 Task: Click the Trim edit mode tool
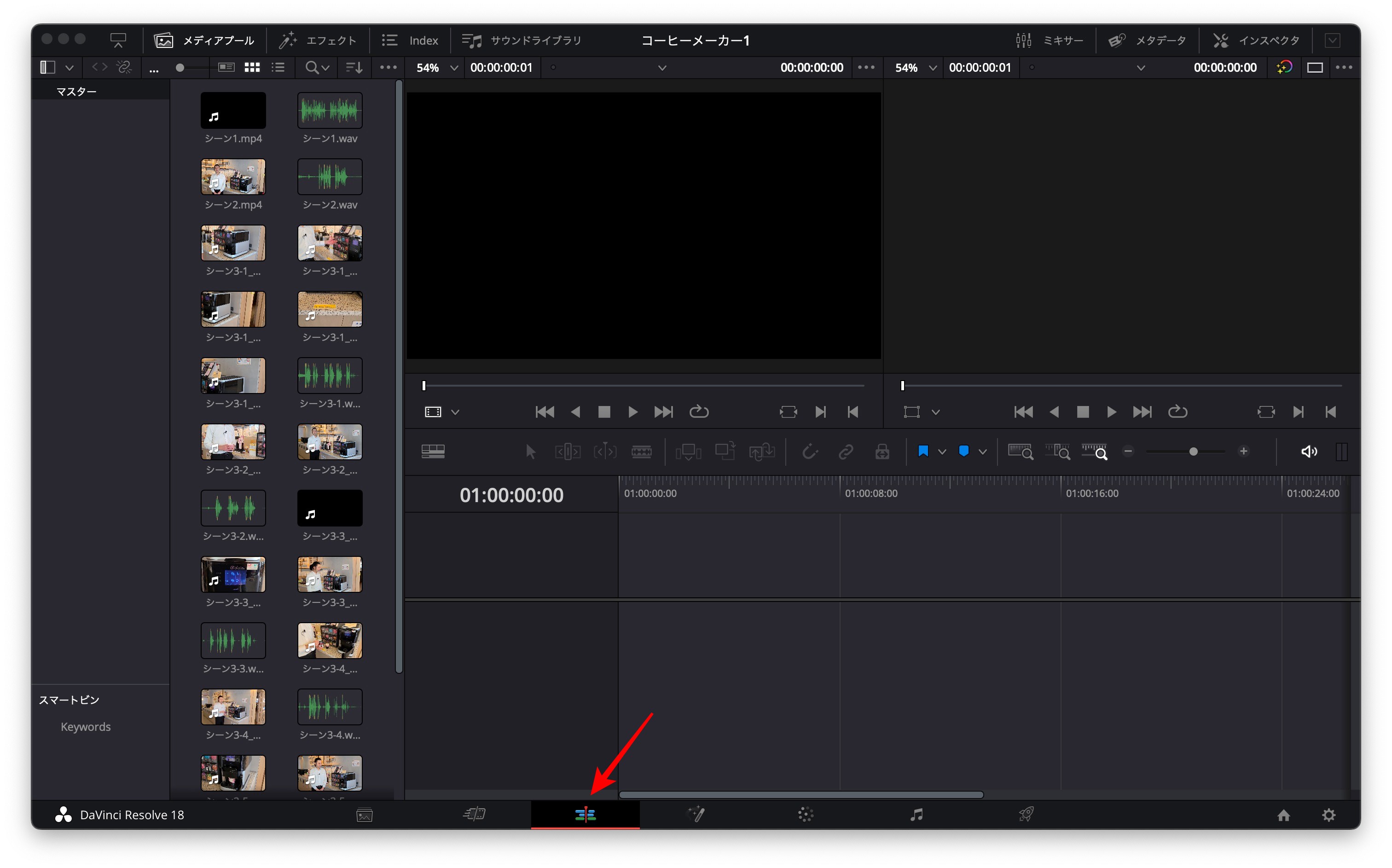567,452
